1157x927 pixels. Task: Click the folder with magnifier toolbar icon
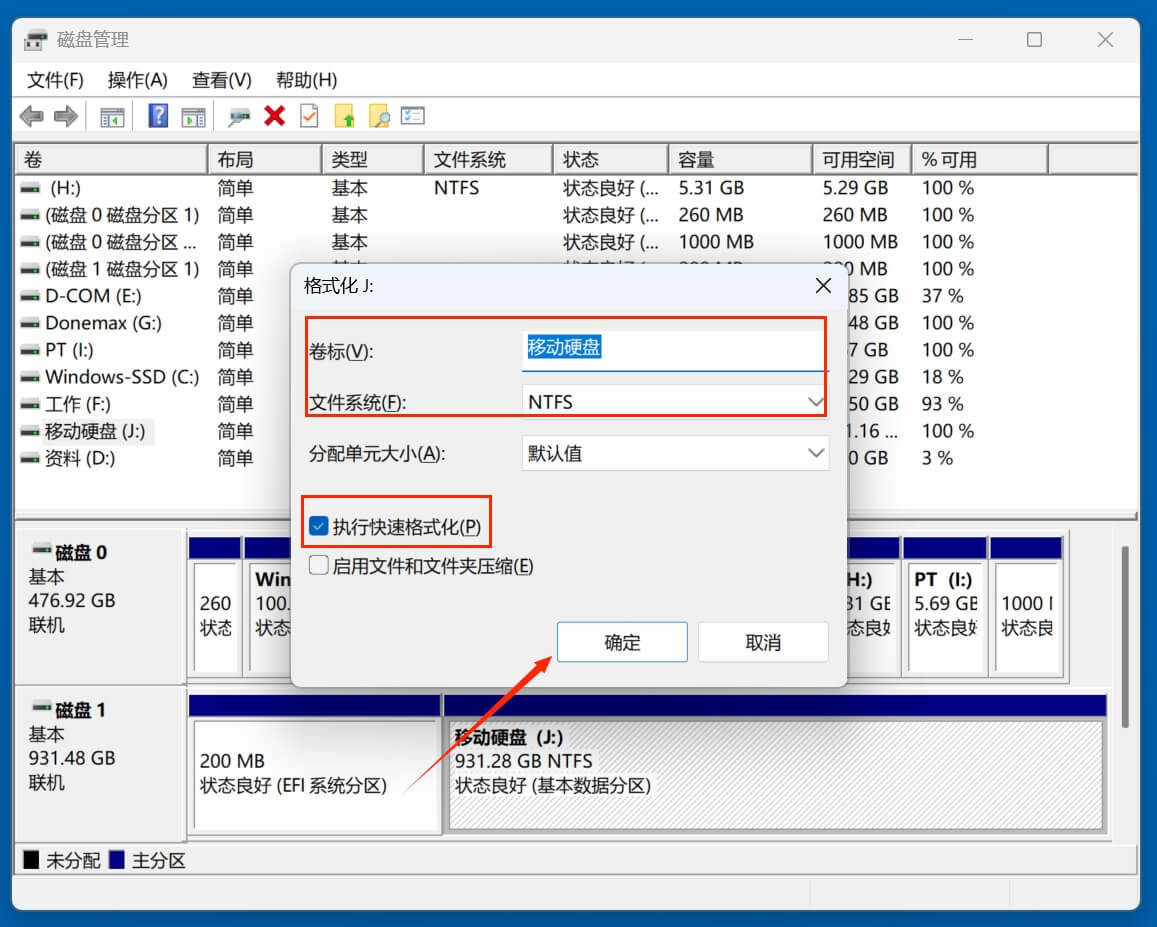point(379,116)
